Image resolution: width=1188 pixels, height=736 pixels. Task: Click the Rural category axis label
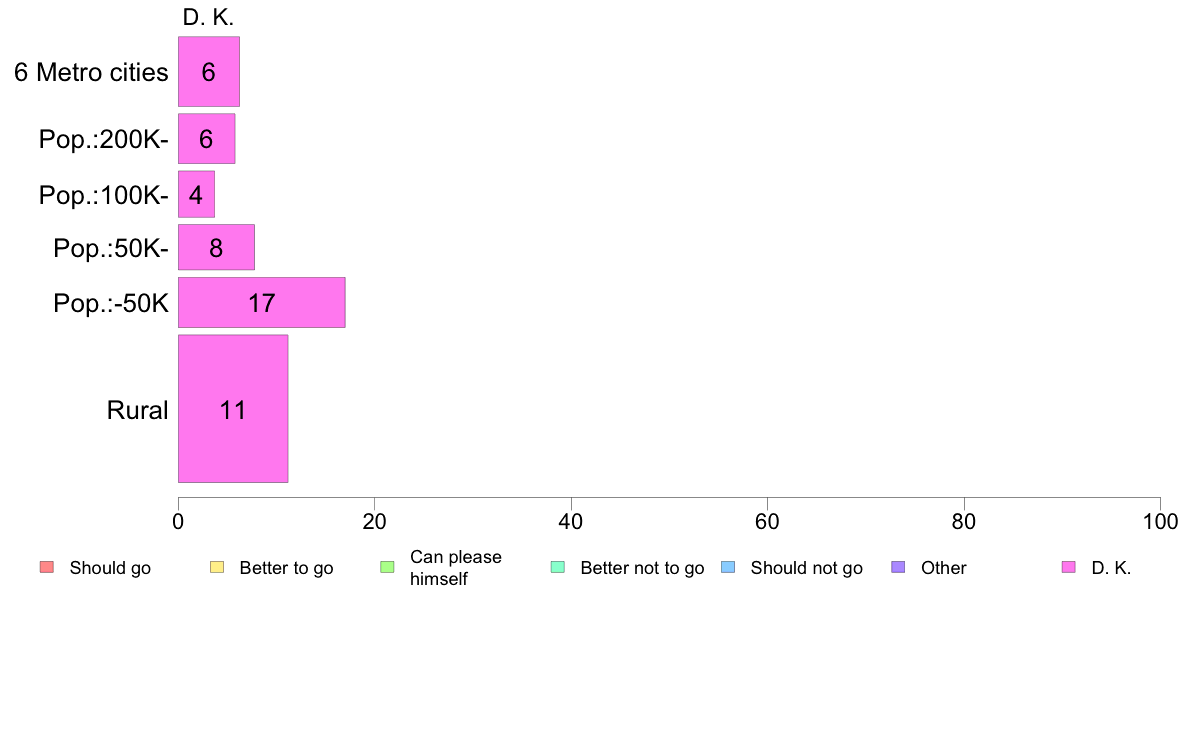pos(137,410)
